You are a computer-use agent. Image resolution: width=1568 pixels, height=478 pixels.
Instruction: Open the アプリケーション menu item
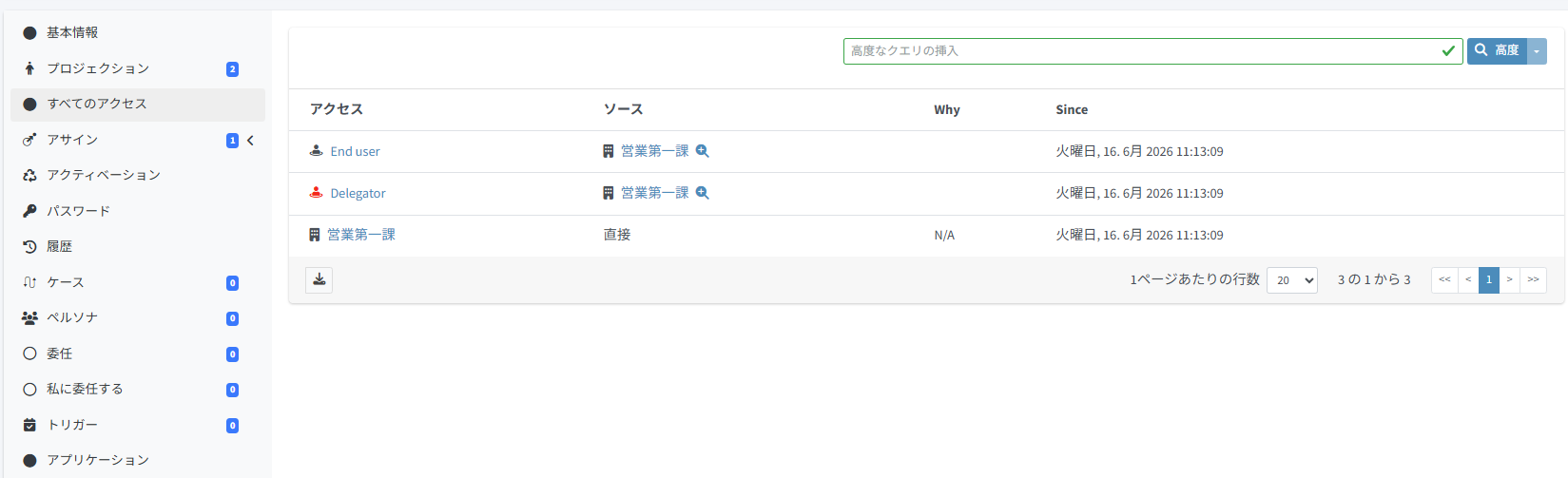138,461
